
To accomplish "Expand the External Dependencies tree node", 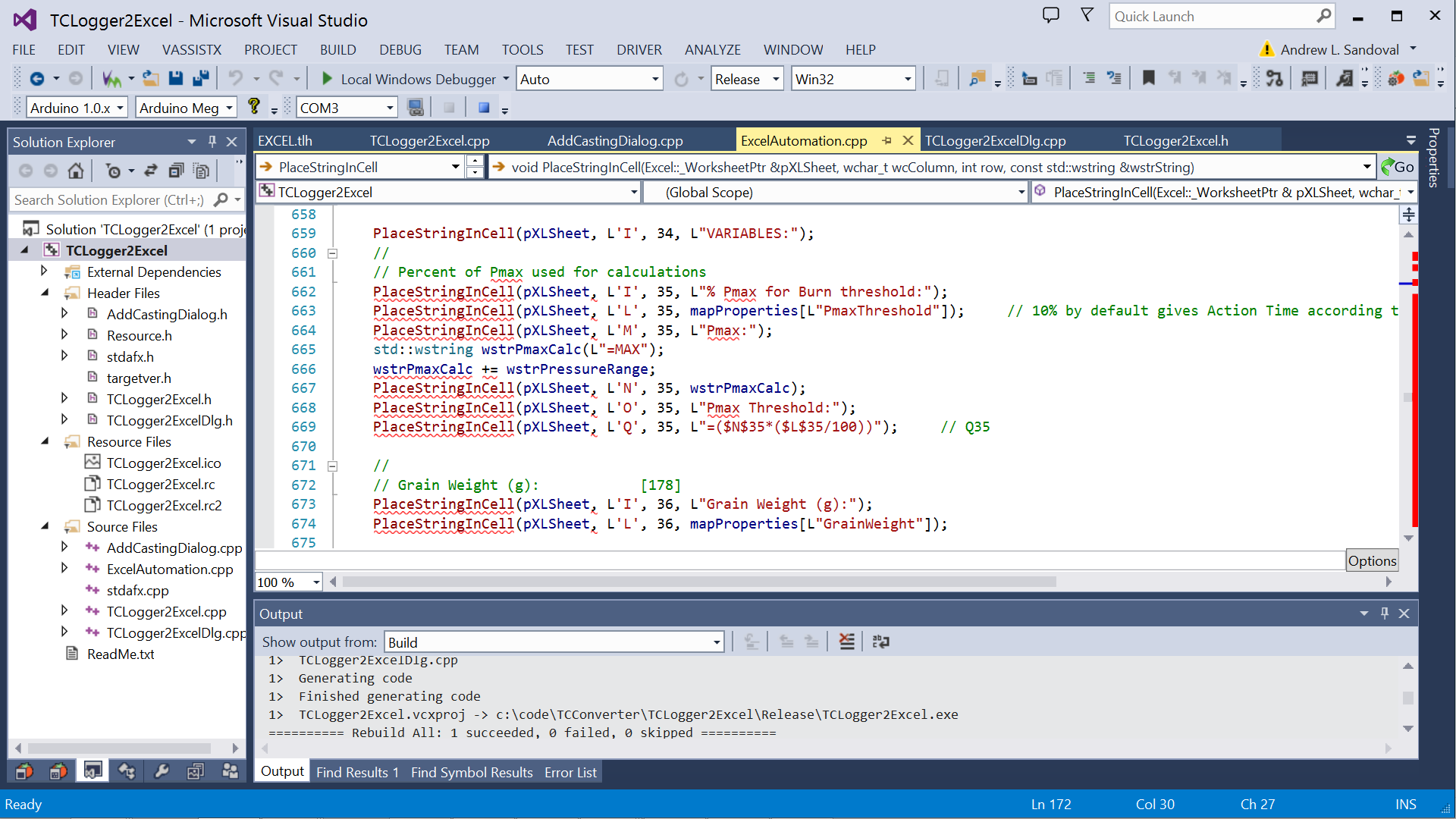I will tap(44, 271).
